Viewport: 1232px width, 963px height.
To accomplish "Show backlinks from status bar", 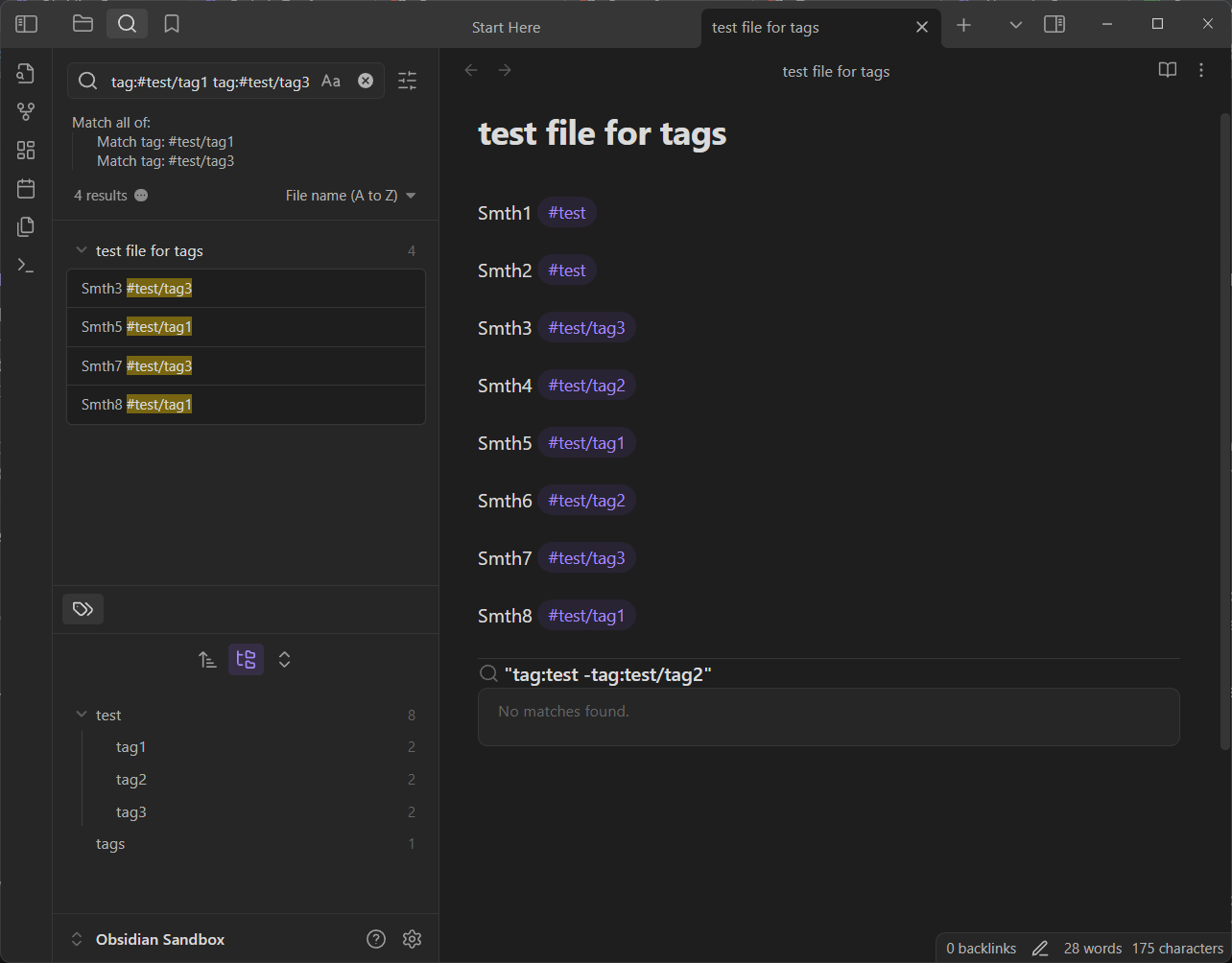I will pyautogui.click(x=981, y=949).
